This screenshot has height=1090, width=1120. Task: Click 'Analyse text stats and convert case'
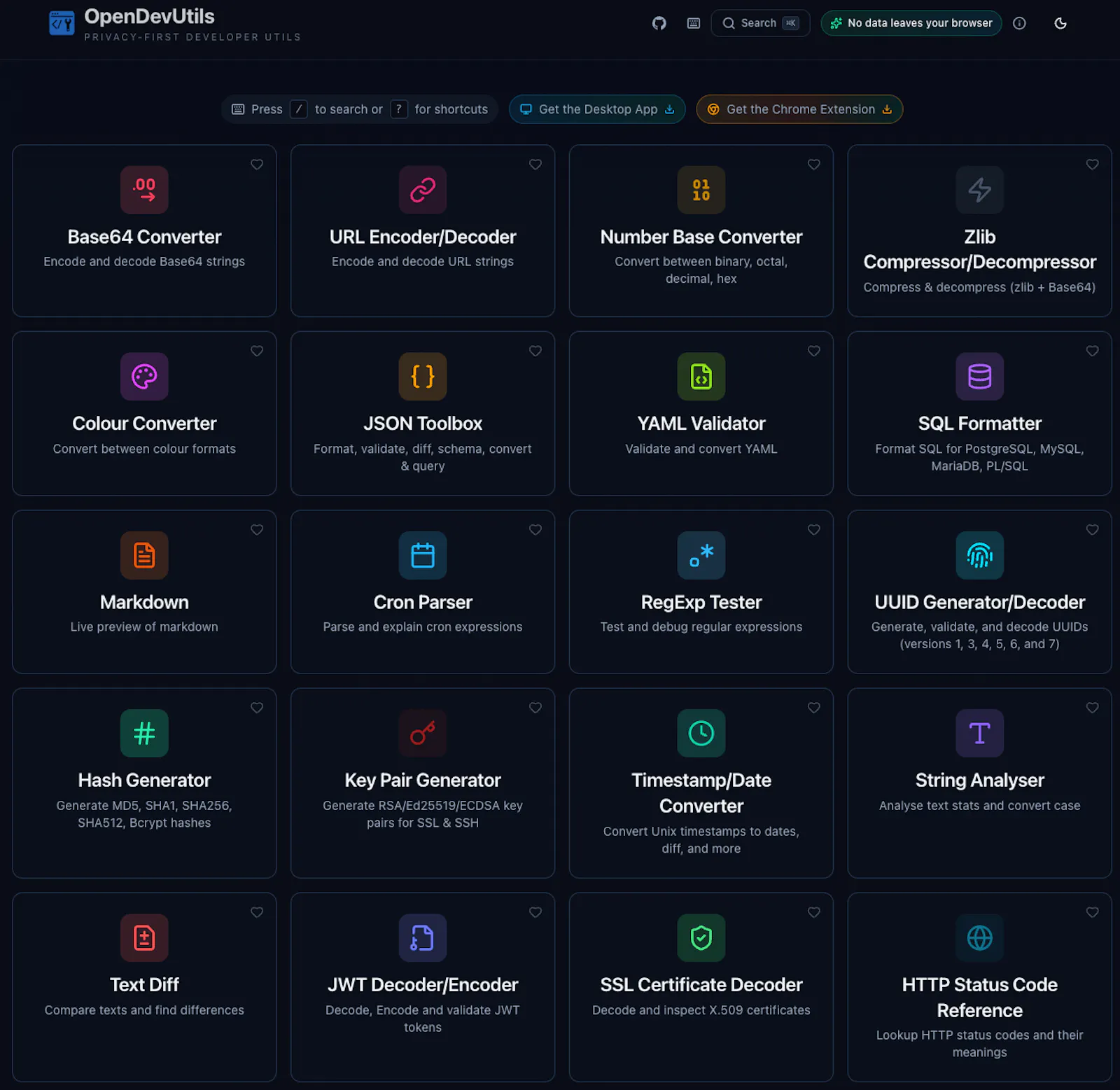click(980, 805)
